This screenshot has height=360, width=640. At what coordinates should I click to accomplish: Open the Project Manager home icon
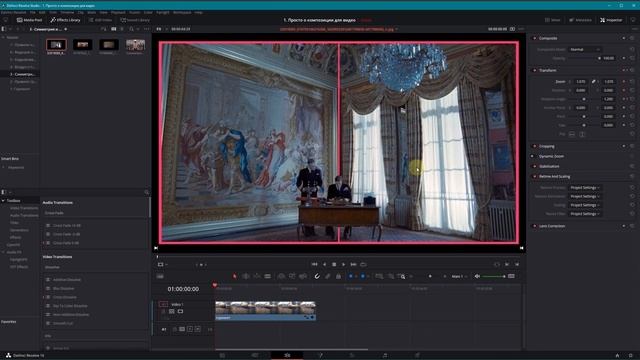coord(618,356)
